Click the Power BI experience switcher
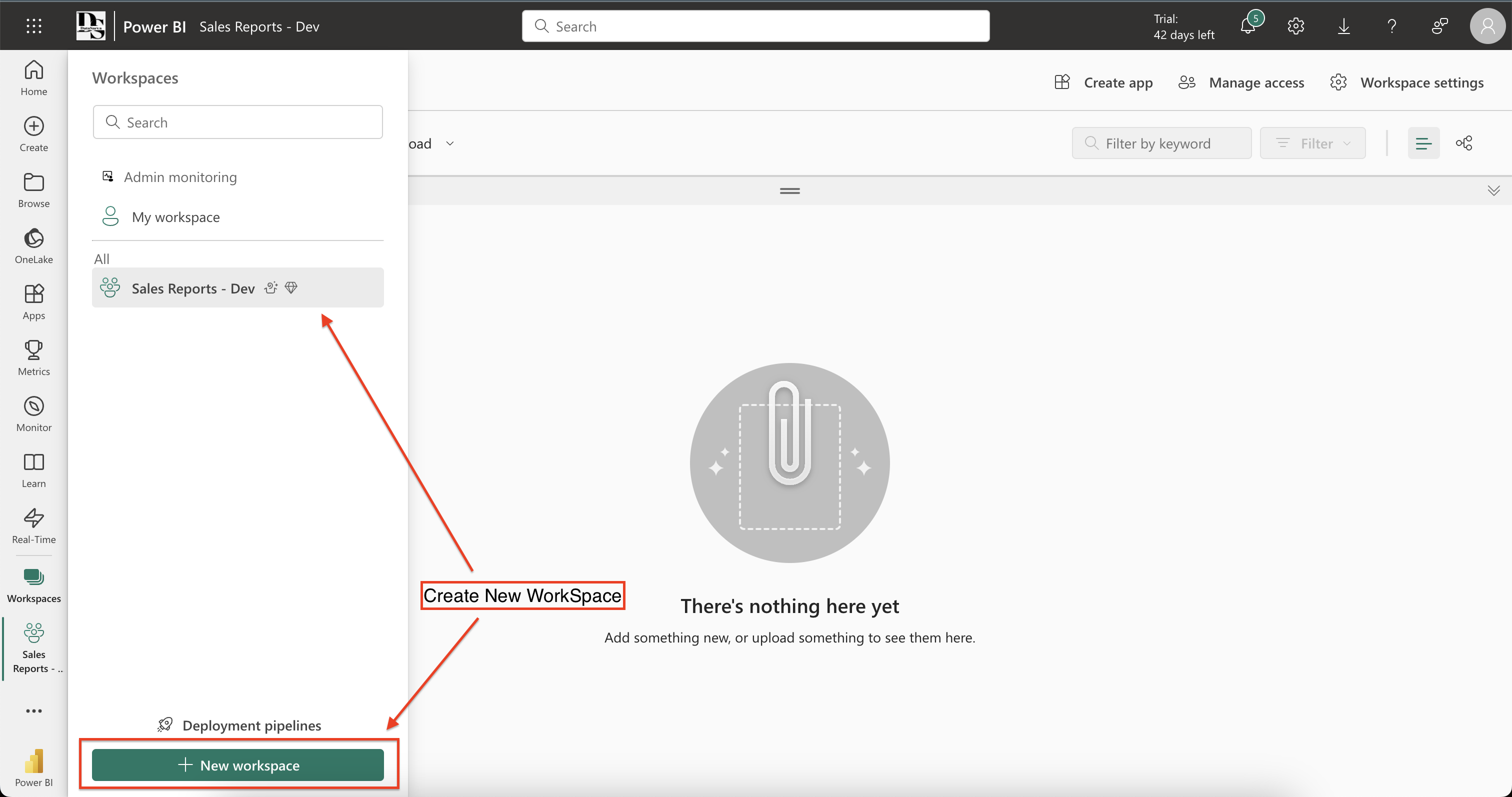This screenshot has height=797, width=1512. (33, 767)
